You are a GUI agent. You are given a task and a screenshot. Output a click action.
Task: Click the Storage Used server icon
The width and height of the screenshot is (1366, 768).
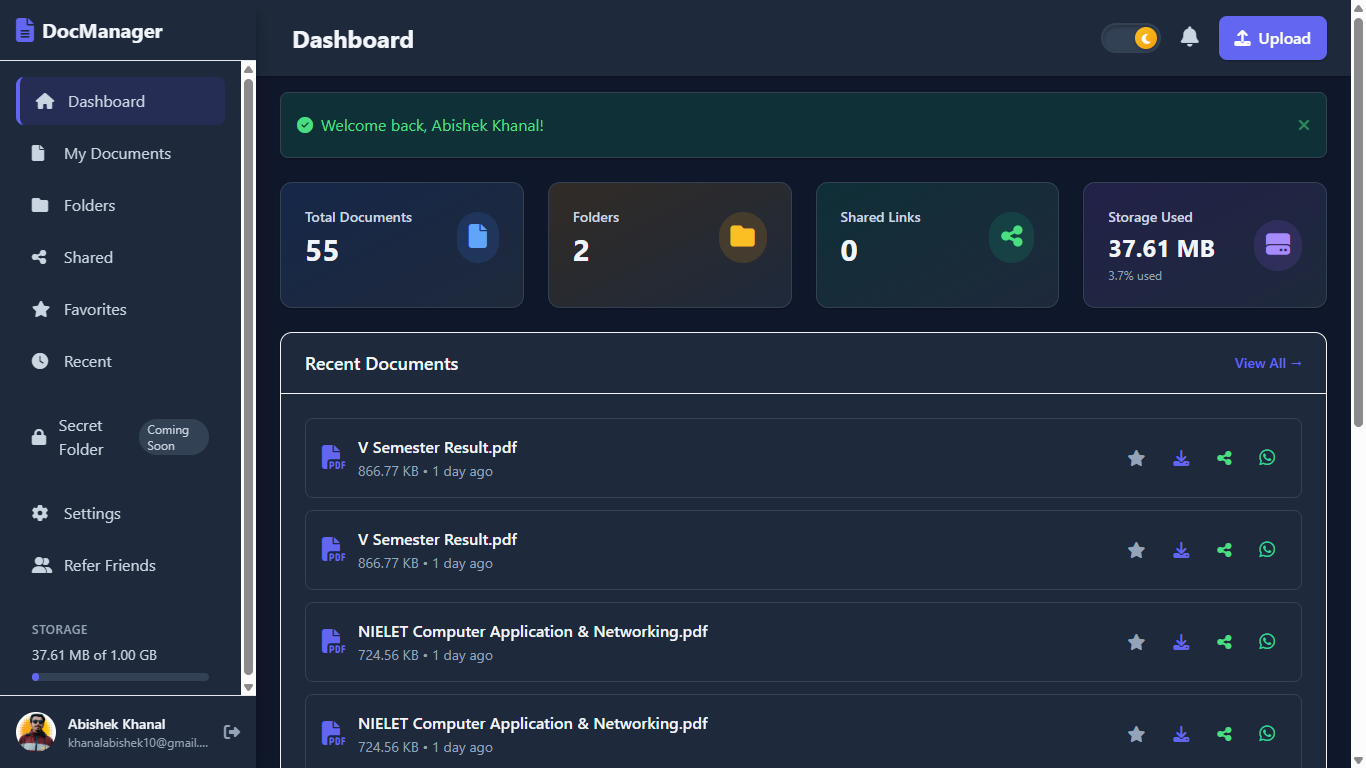pyautogui.click(x=1277, y=245)
